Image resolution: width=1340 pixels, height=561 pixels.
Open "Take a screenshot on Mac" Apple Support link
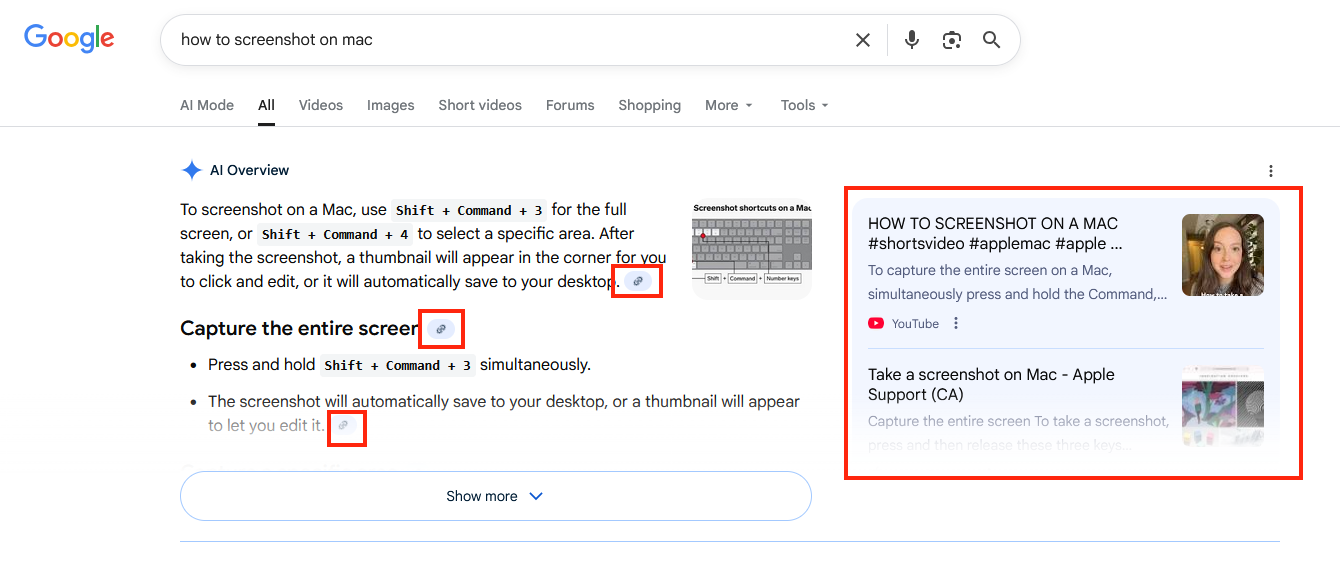coord(990,384)
